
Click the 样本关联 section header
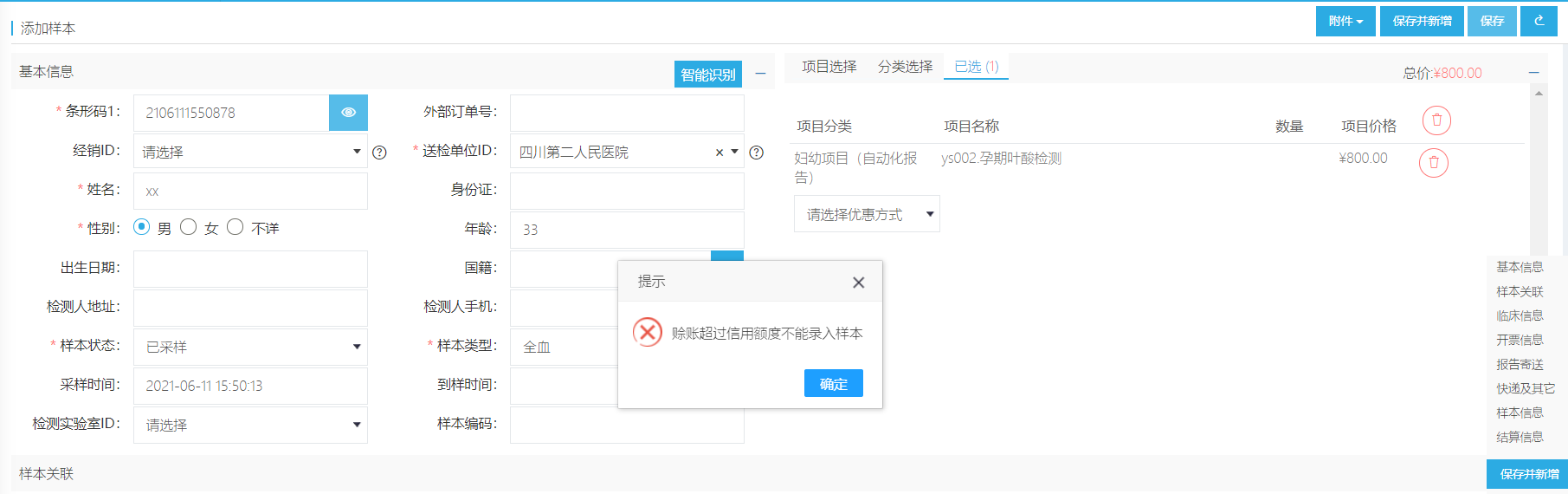coord(46,473)
